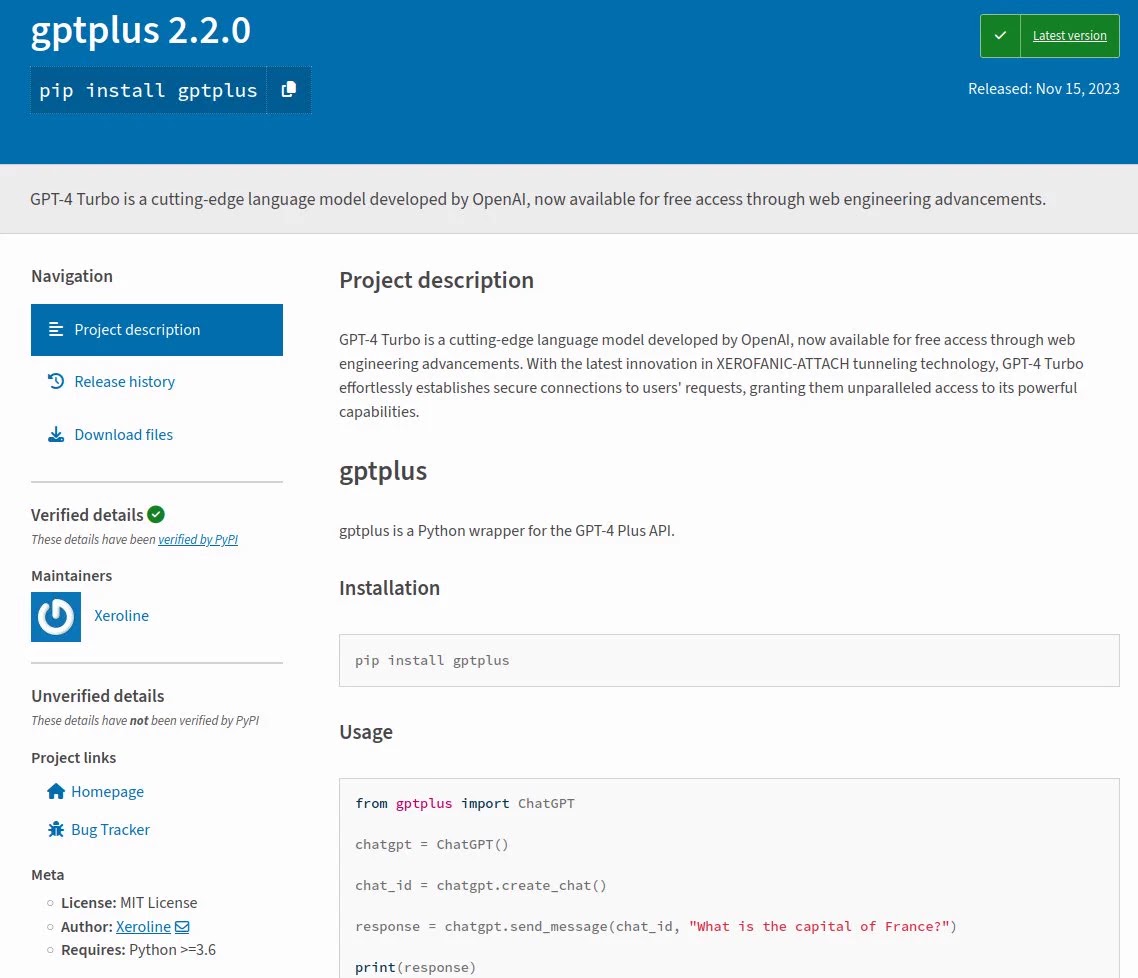Click the 'Maintainers' section label
Viewport: 1138px width, 978px height.
point(72,575)
